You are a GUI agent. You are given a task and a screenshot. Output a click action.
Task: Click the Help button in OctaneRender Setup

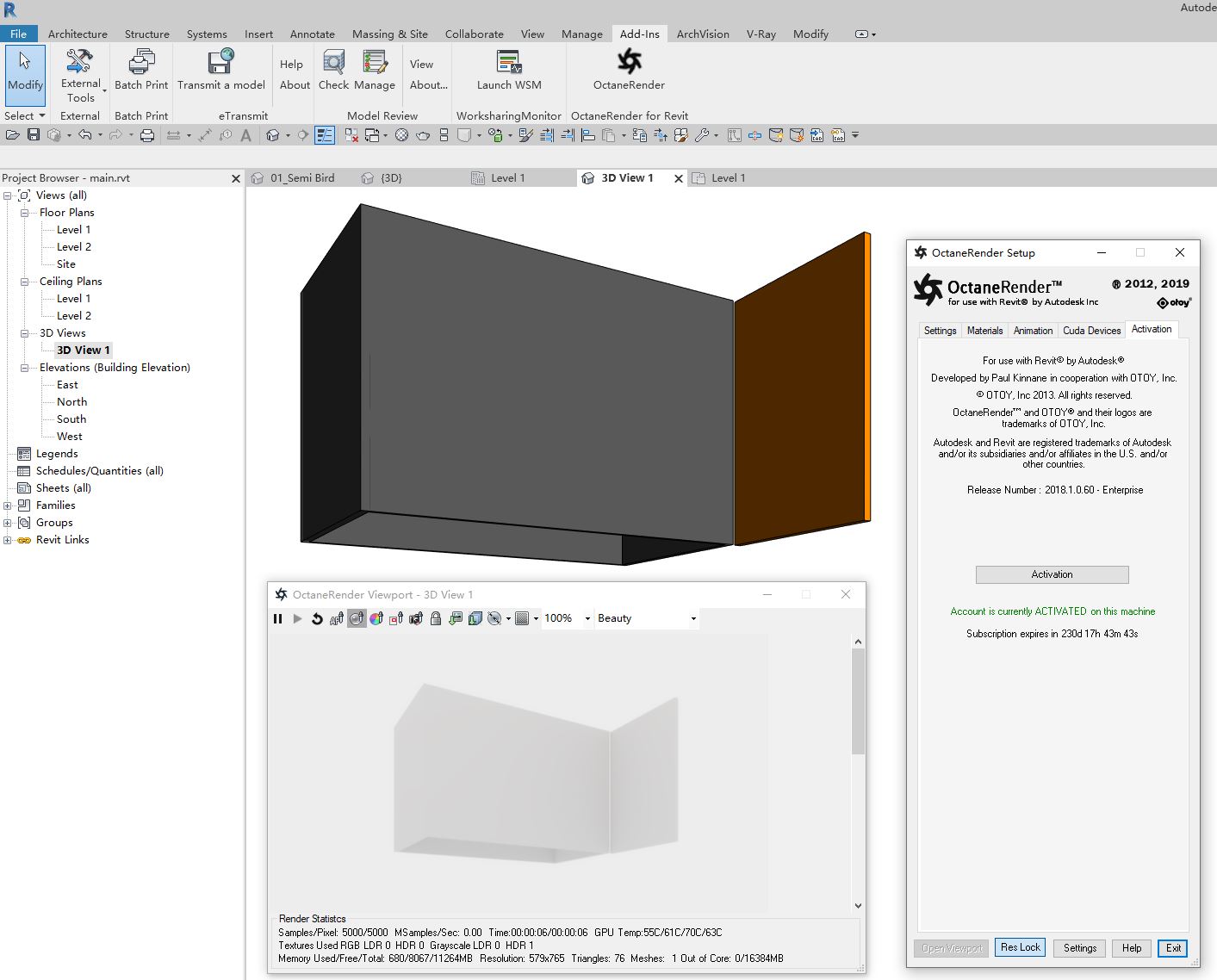pyautogui.click(x=1132, y=948)
